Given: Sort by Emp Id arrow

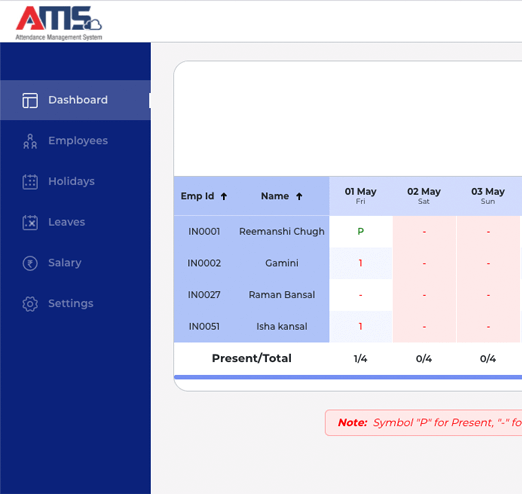Looking at the screenshot, I should pyautogui.click(x=224, y=196).
